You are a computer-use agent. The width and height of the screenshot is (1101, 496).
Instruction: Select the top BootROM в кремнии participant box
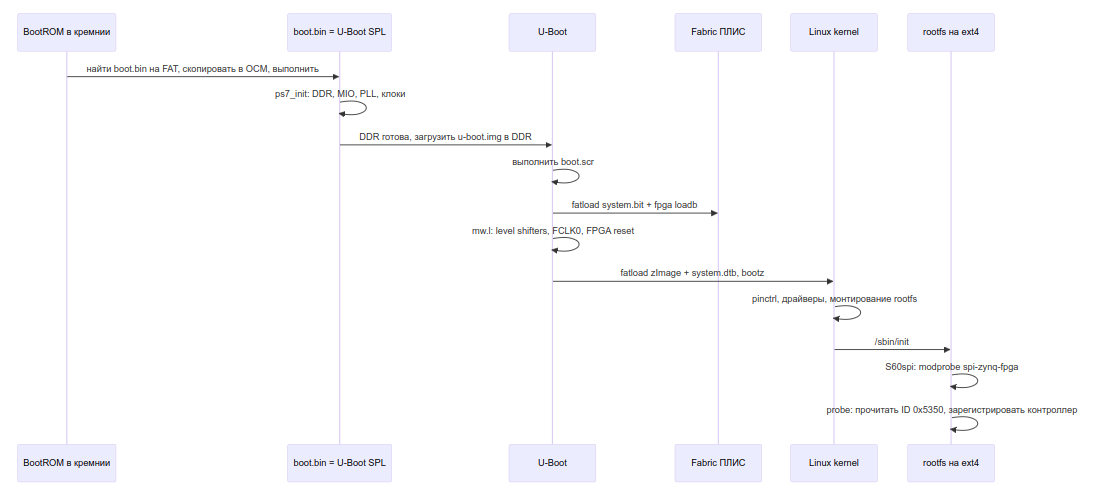67,32
